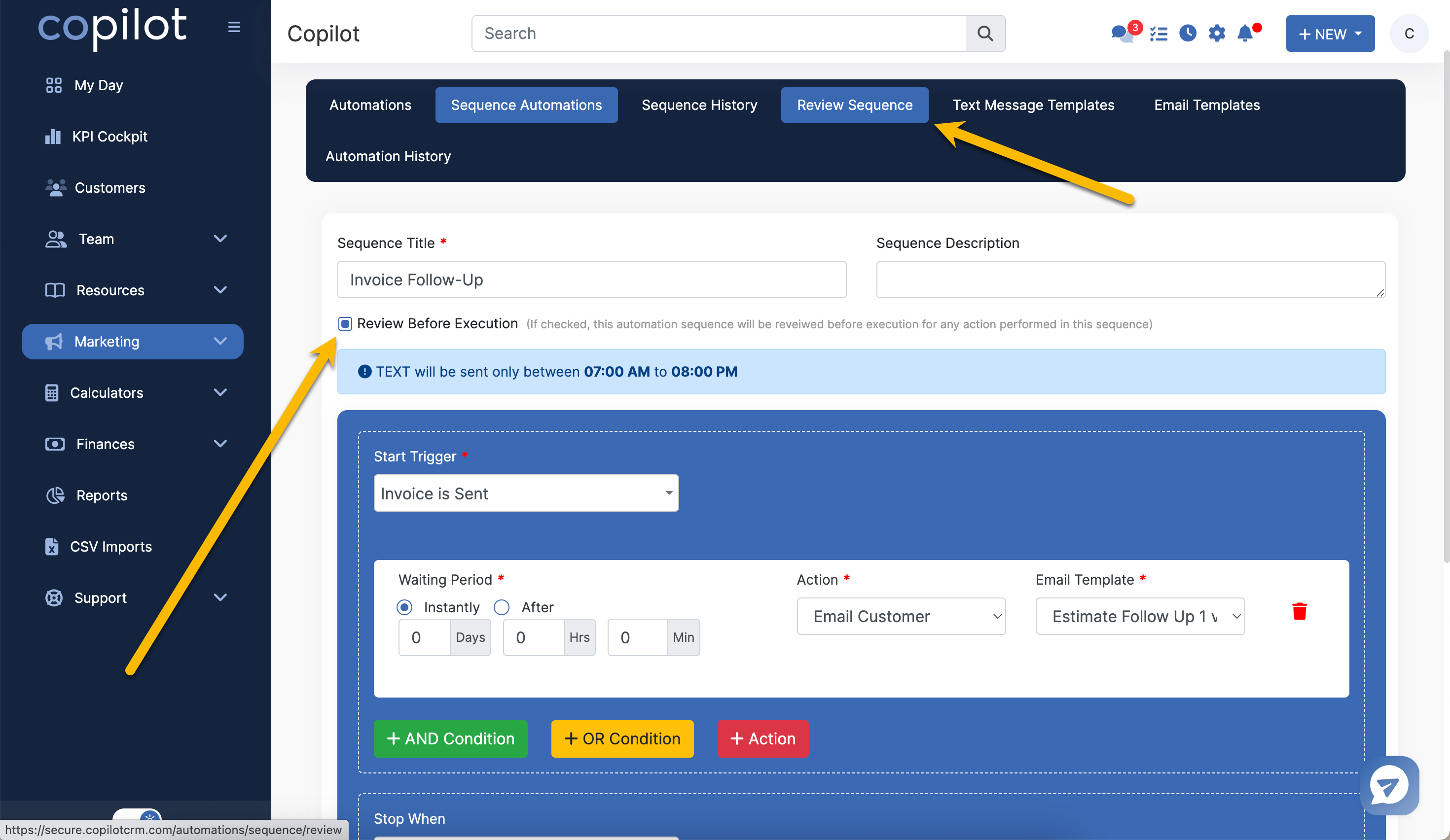
Task: Switch to the Automations tab
Action: pyautogui.click(x=370, y=105)
